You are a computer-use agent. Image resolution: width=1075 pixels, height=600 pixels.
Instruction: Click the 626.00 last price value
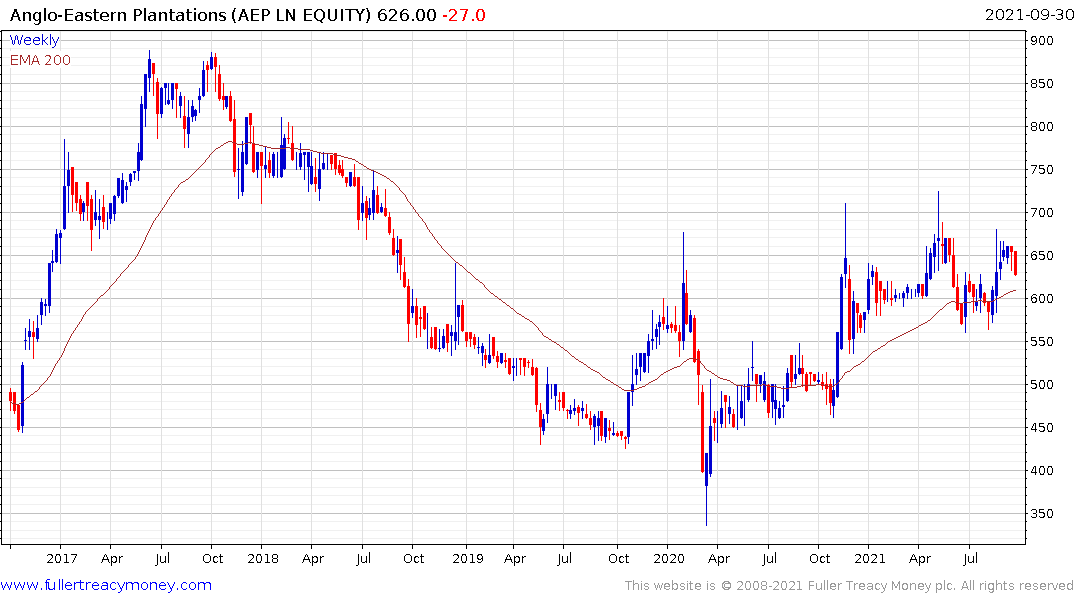coord(407,15)
